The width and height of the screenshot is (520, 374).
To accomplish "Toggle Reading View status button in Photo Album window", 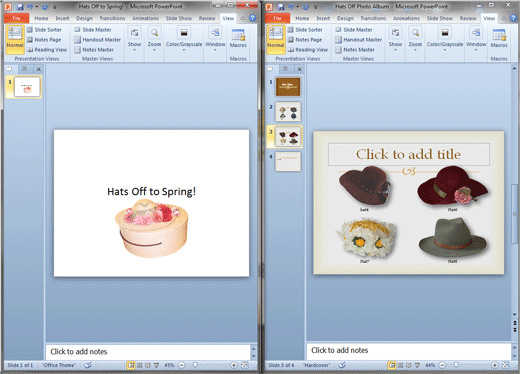I will [x=409, y=365].
